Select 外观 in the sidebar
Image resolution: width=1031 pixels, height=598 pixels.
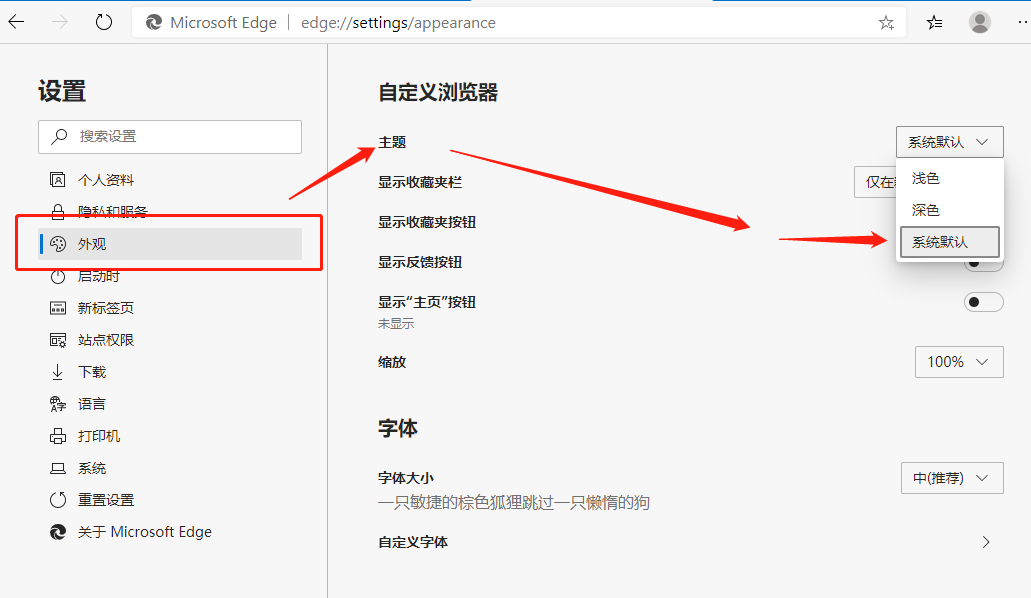(170, 244)
